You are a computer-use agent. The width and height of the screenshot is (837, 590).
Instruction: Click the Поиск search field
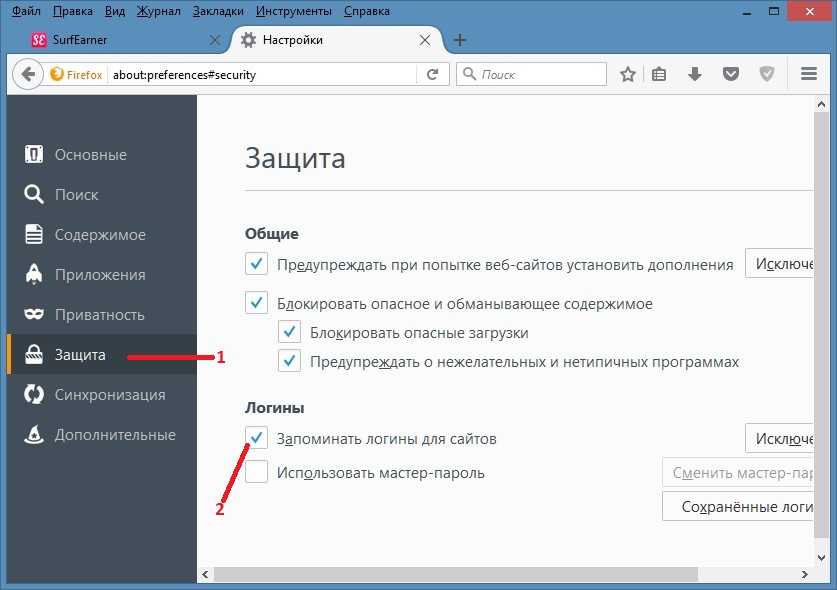532,74
